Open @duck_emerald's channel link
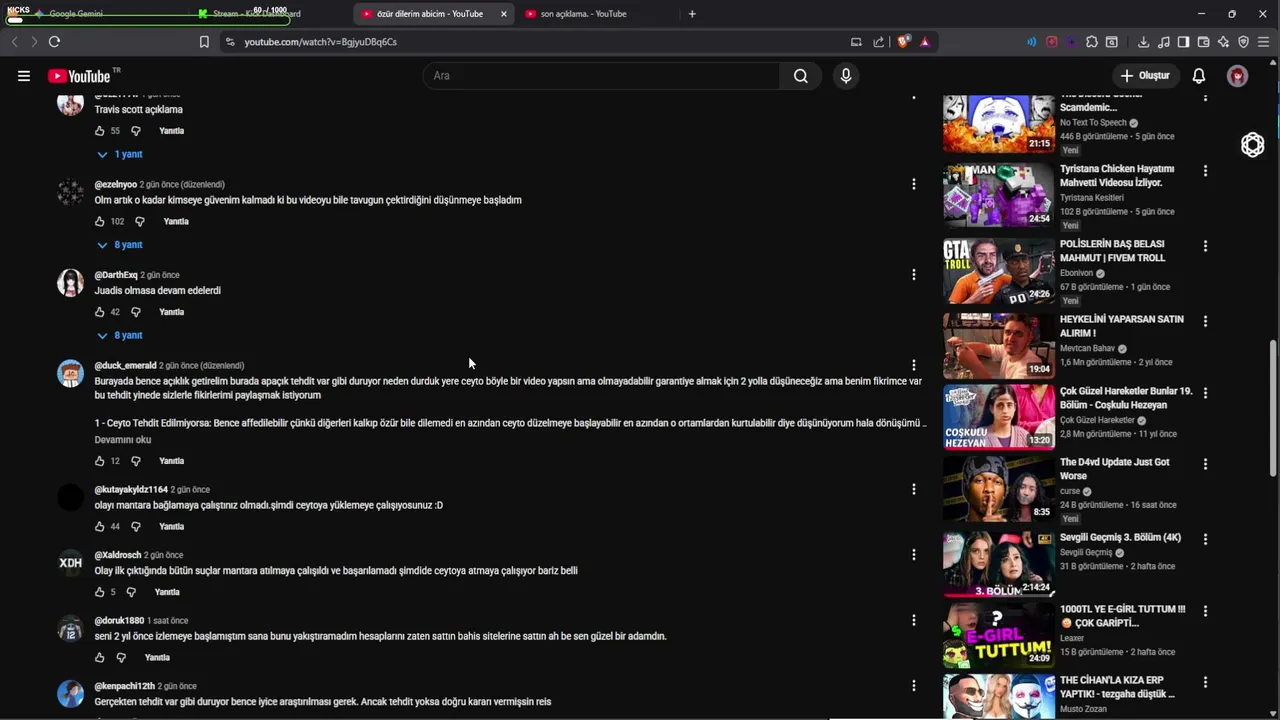 point(126,365)
